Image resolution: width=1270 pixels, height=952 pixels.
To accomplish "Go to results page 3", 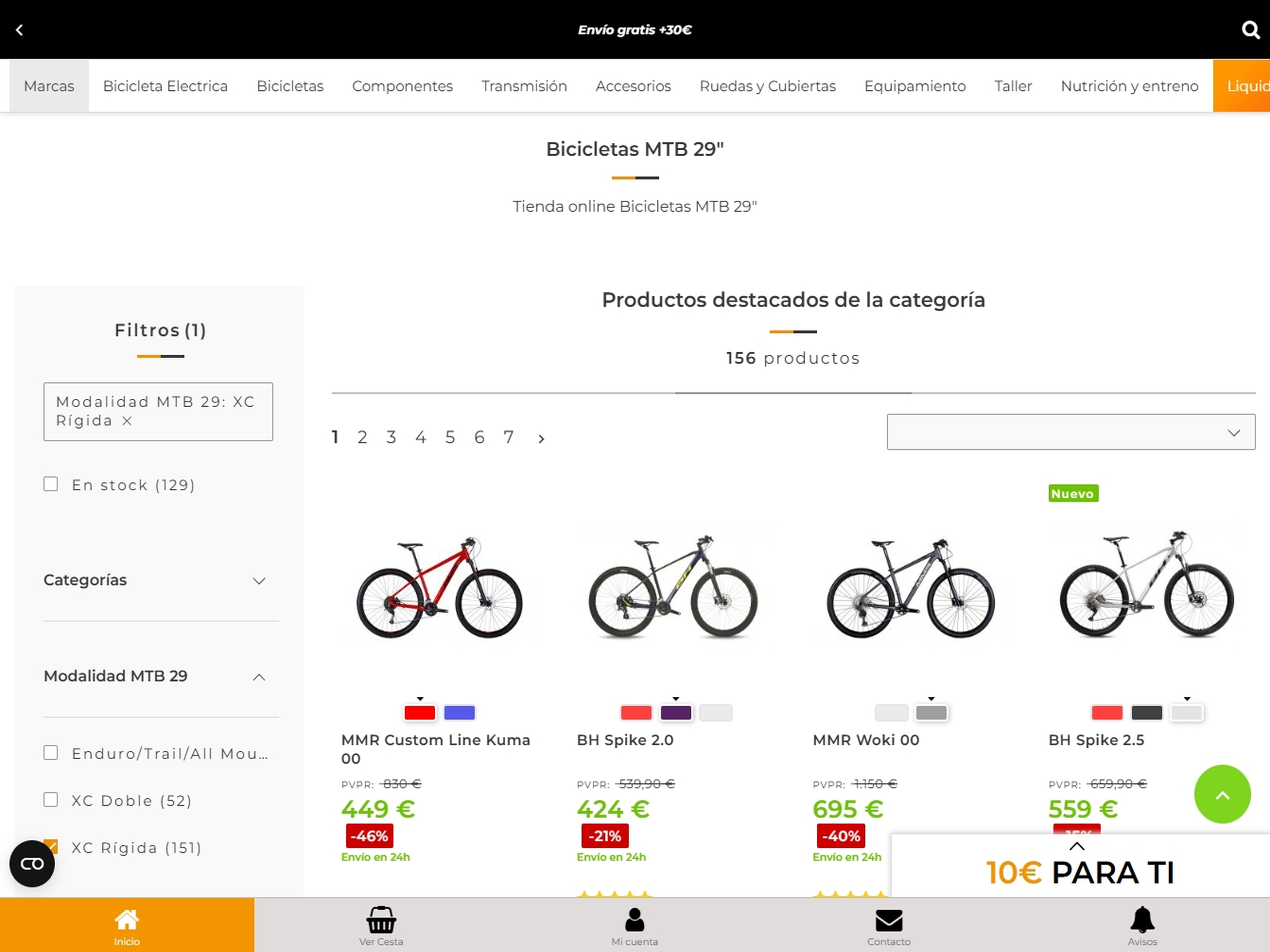I will point(391,437).
